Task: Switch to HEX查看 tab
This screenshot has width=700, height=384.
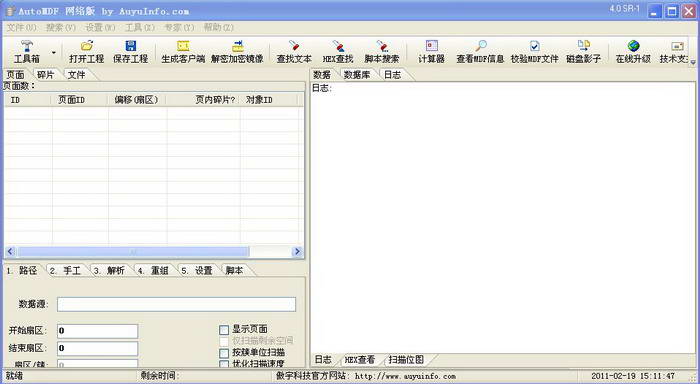Action: pyautogui.click(x=360, y=359)
